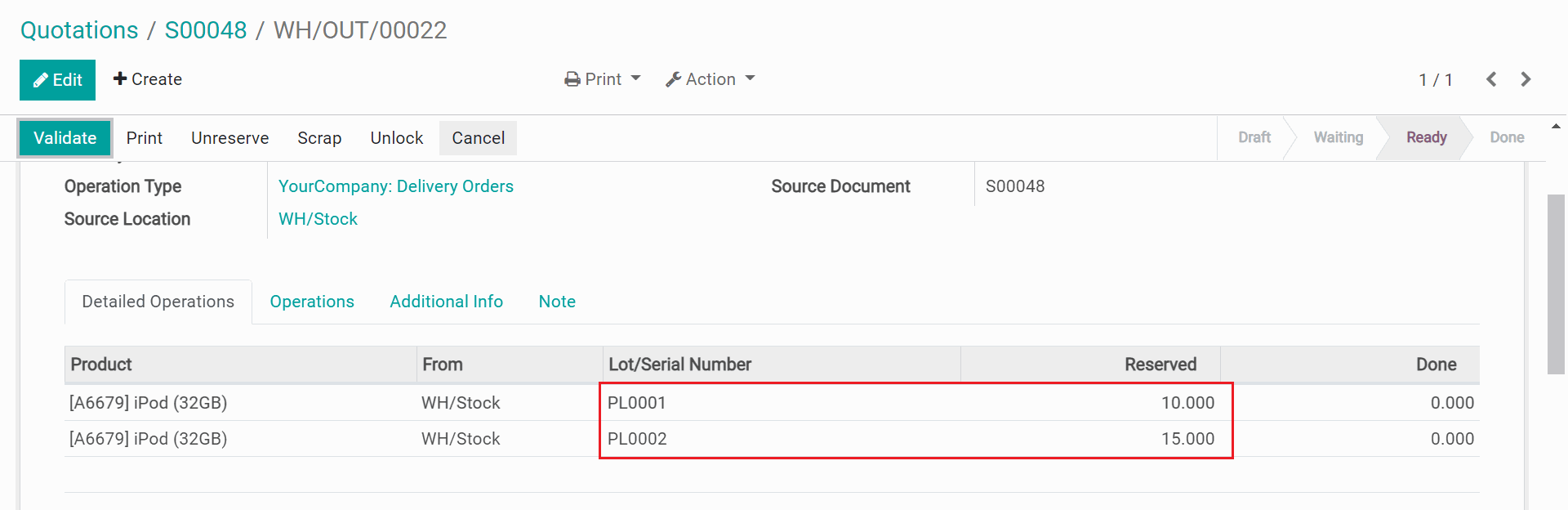Open YourCompany: Delivery Orders link
1568x510 pixels.
[395, 186]
